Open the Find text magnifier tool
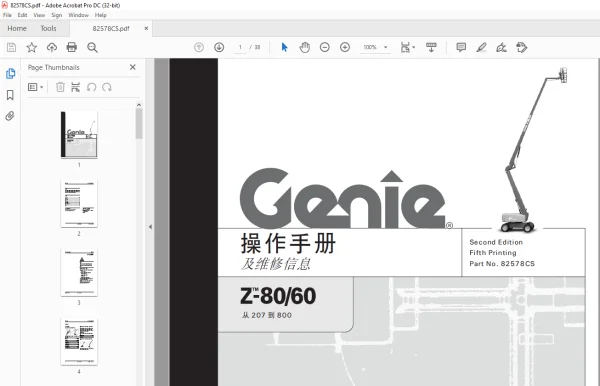Viewport: 600px width, 386px height. pos(92,47)
